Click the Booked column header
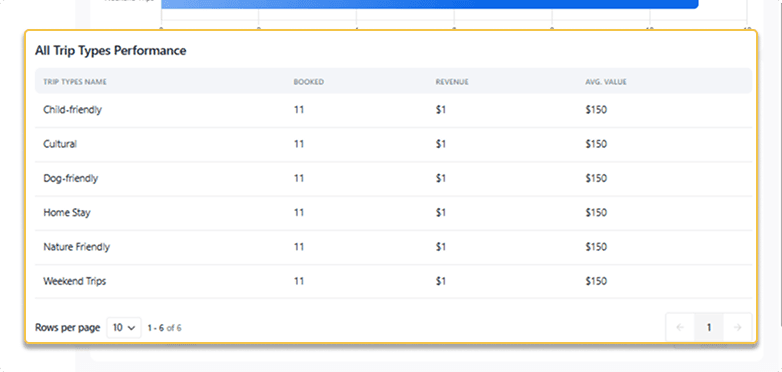This screenshot has height=372, width=782. pyautogui.click(x=308, y=82)
